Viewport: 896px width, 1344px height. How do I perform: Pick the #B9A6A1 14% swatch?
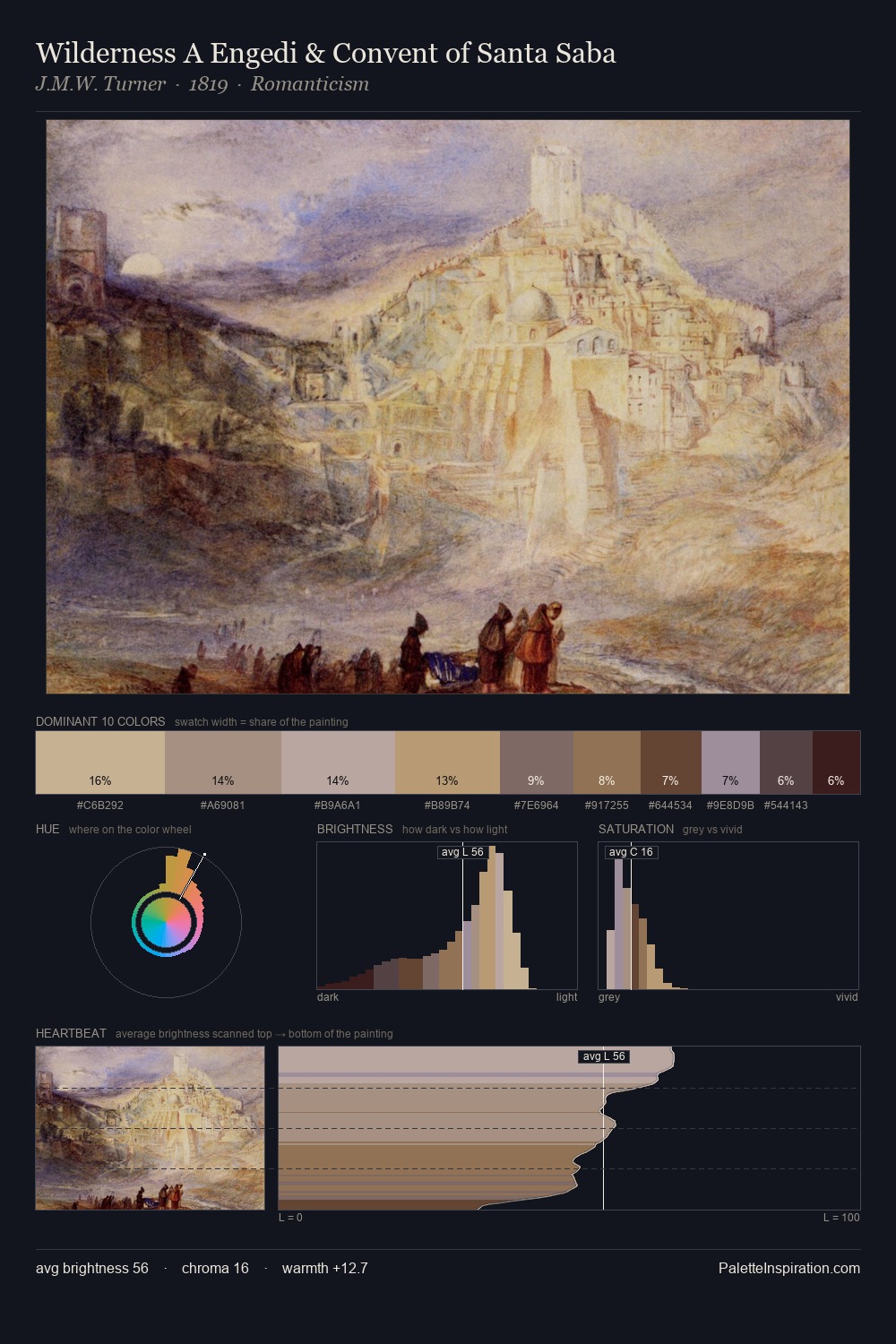338,762
